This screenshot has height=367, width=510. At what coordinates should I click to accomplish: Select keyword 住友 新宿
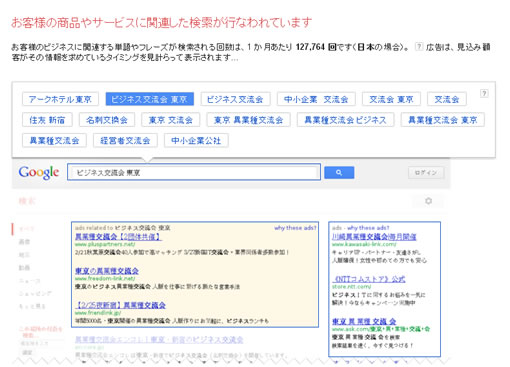pos(47,120)
